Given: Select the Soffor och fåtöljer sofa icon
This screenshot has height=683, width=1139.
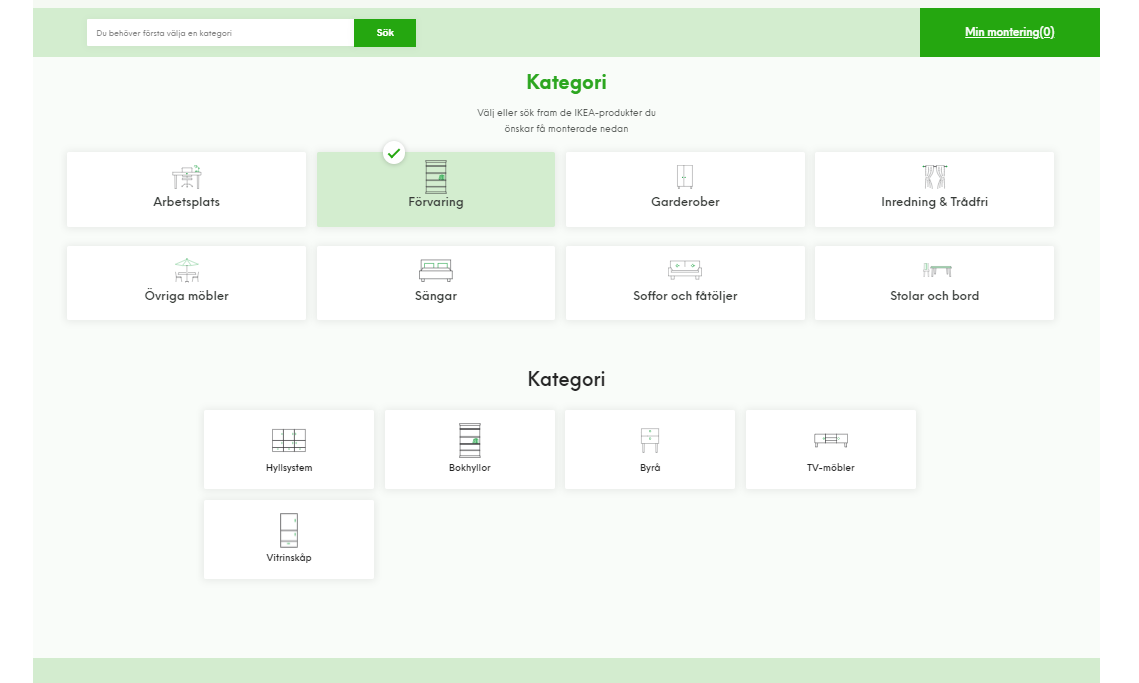Looking at the screenshot, I should pyautogui.click(x=685, y=271).
